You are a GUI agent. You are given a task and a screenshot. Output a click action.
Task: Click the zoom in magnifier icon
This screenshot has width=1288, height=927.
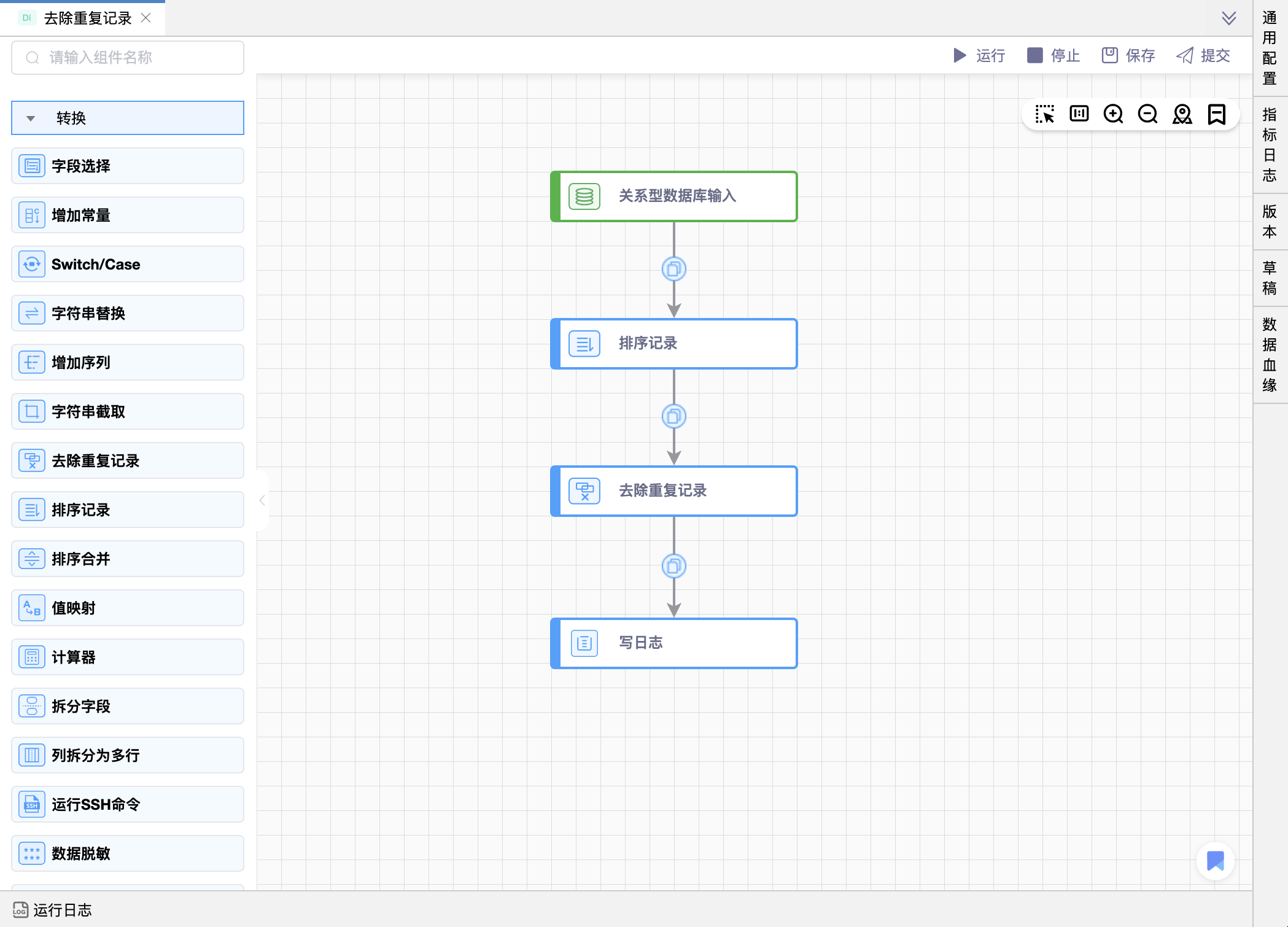[1113, 114]
